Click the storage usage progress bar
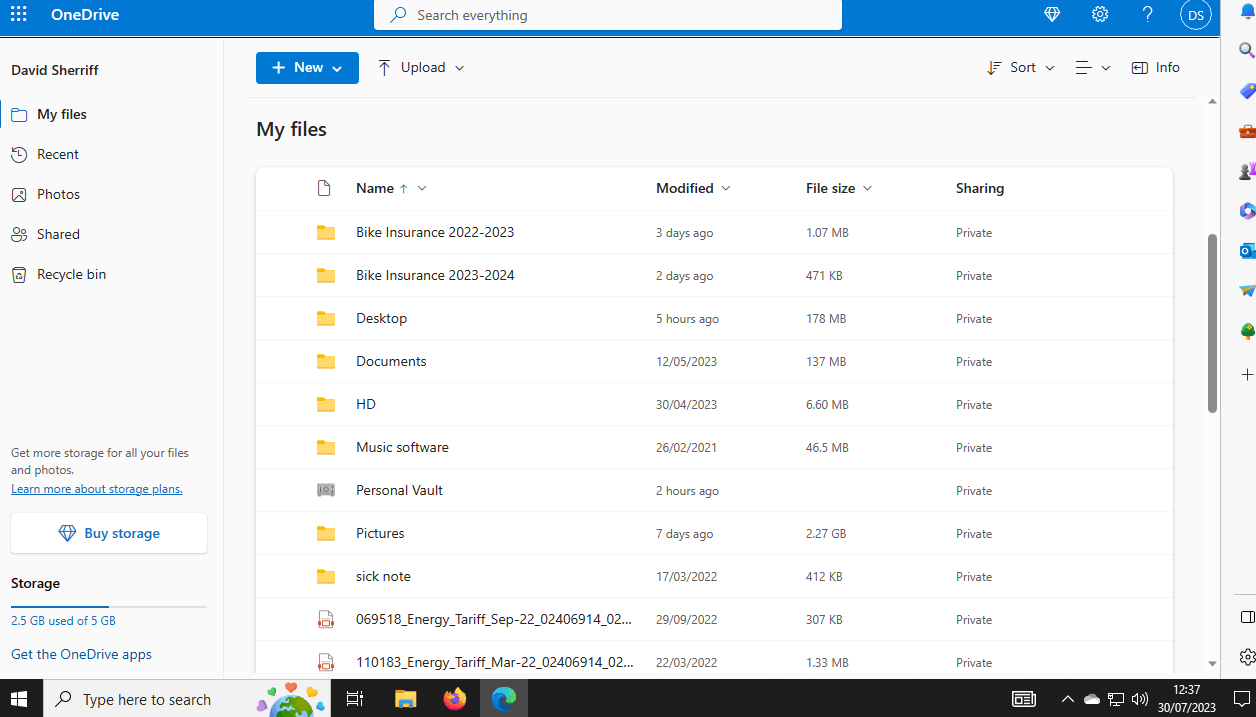 tap(109, 607)
